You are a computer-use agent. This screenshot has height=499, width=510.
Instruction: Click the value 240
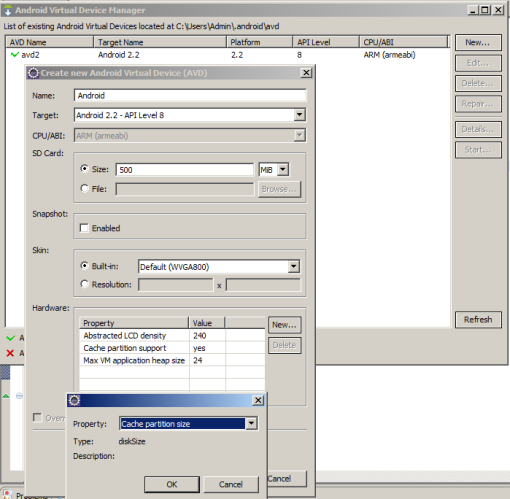[x=200, y=336]
